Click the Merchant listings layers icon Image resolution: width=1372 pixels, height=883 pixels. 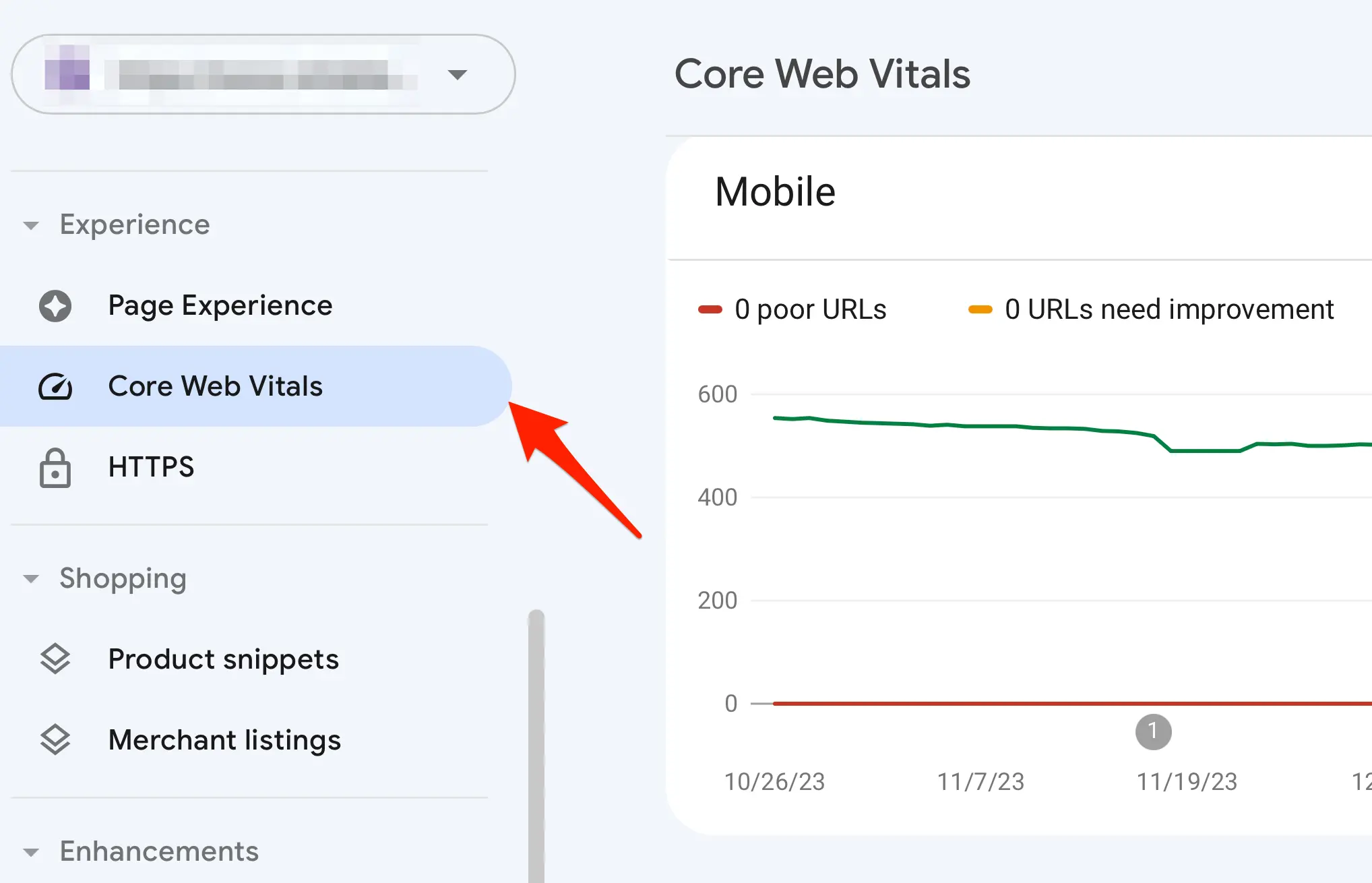(55, 740)
